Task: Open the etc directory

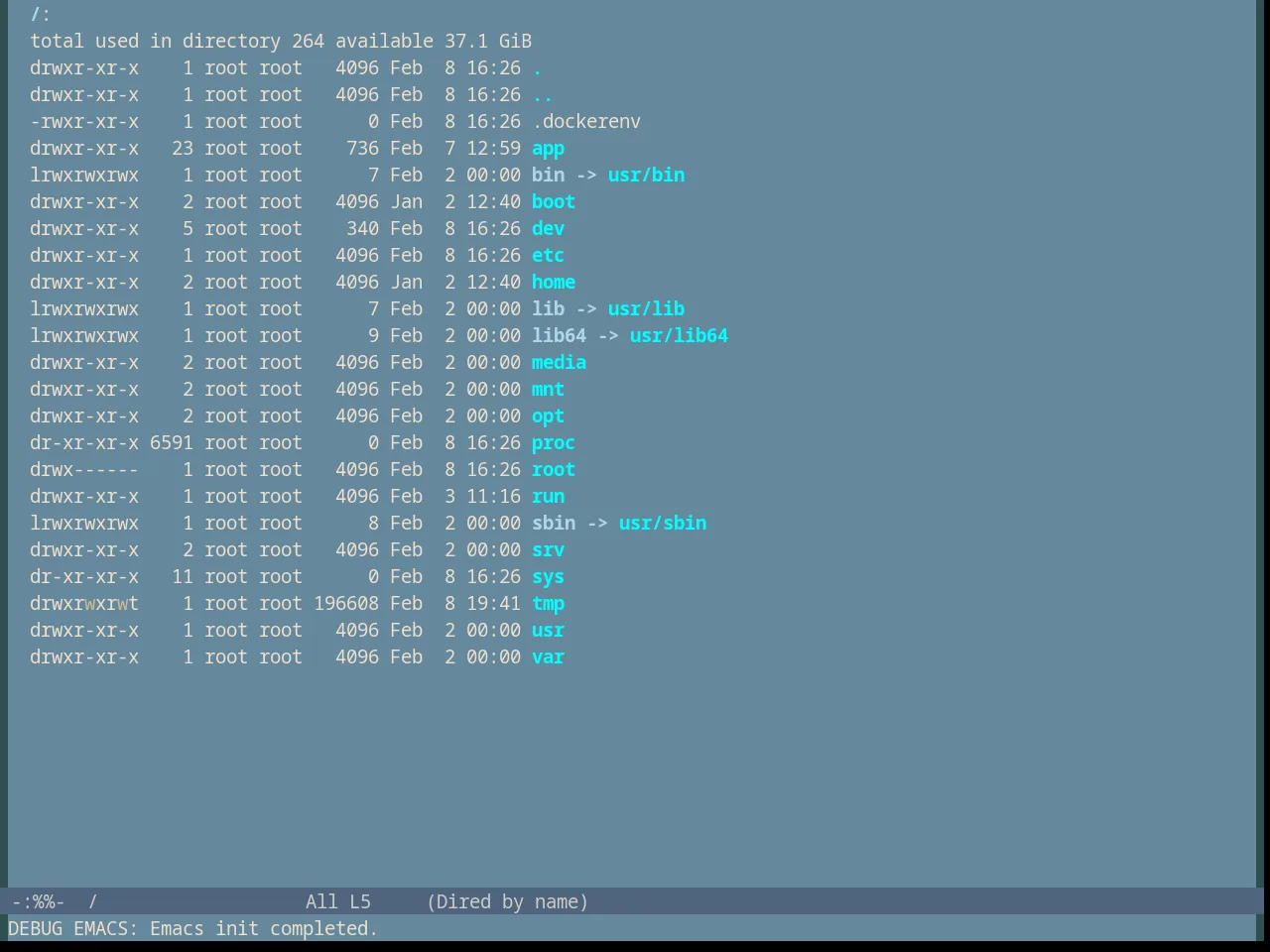Action: [x=548, y=256]
